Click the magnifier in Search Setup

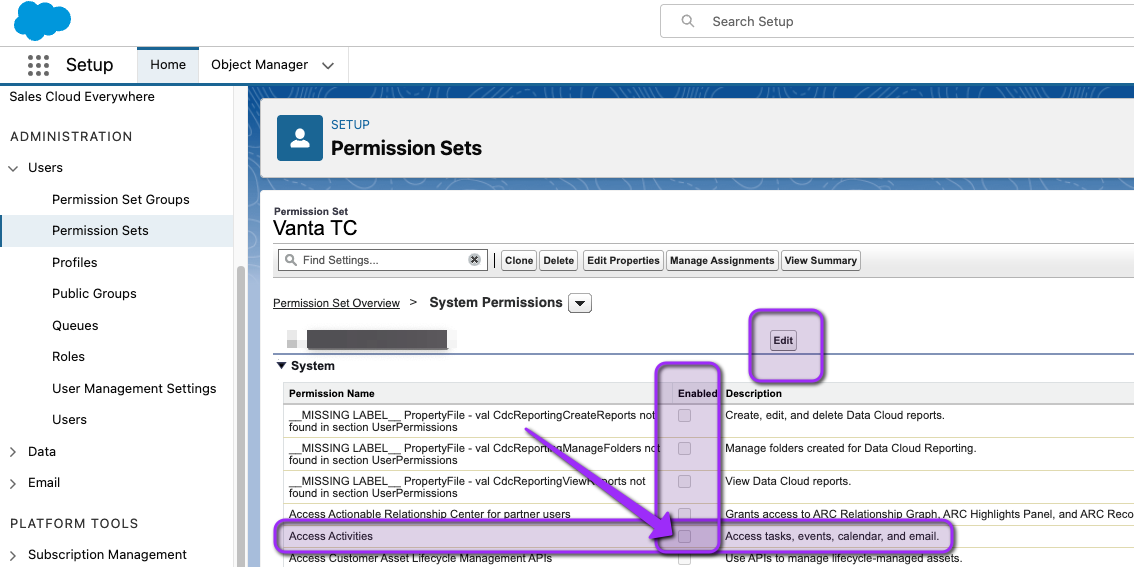688,21
